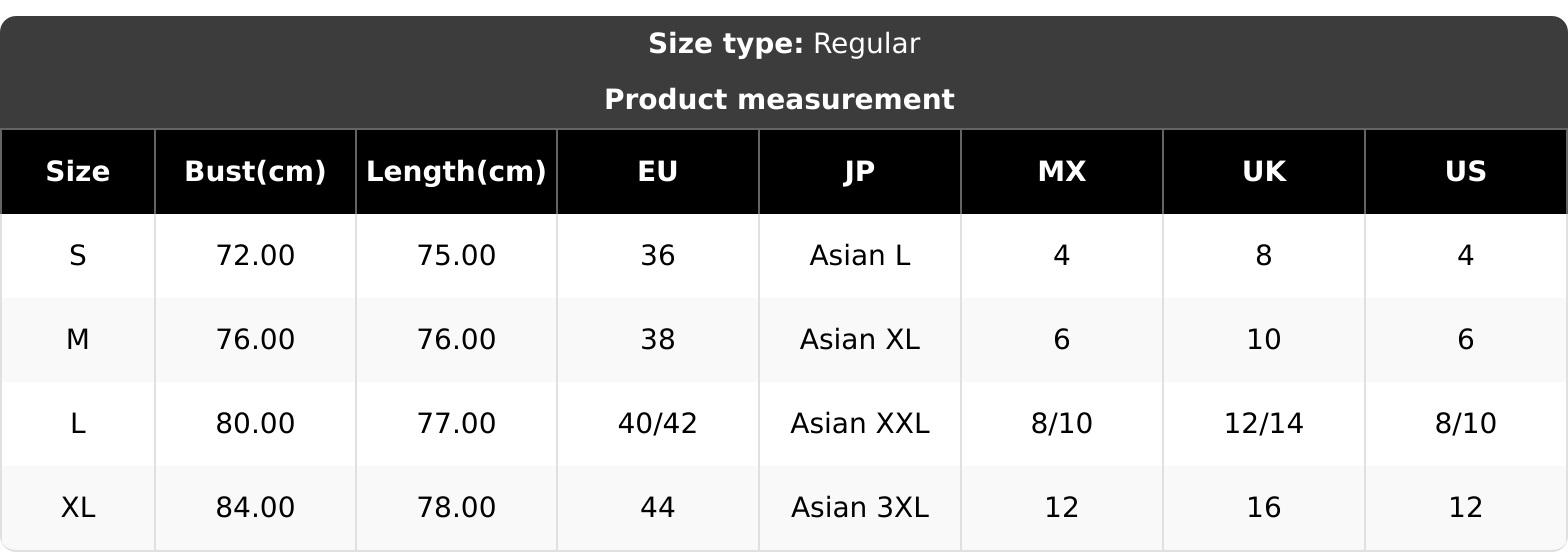Click the 40/42 EU size cell
Screen dimensions: 1568x552
(x=658, y=424)
